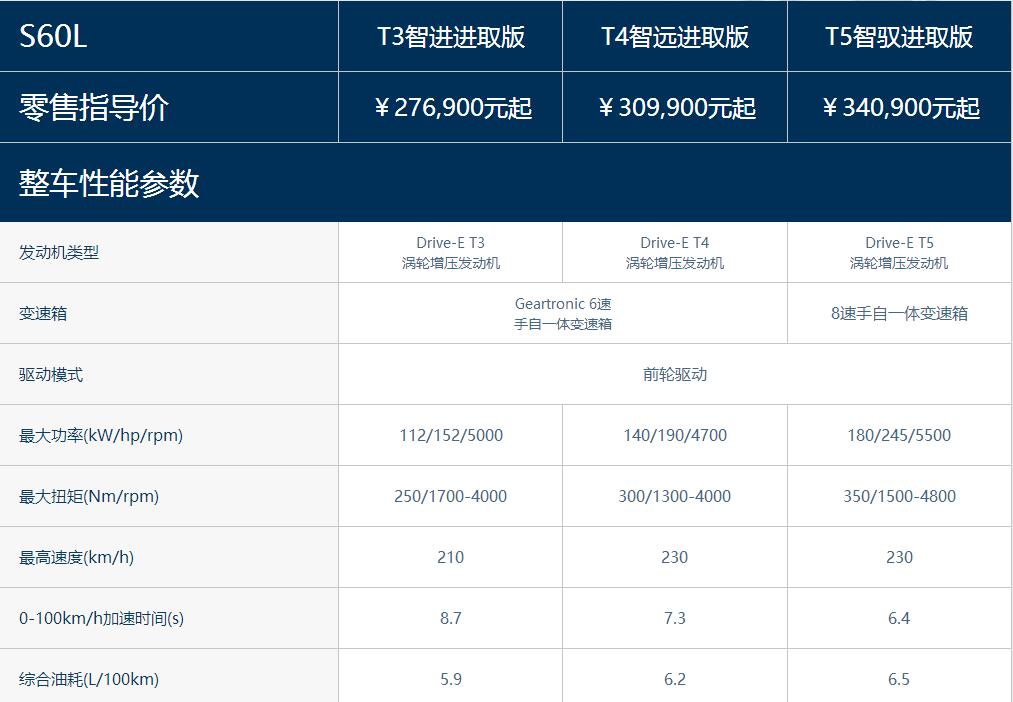Select the Drive-E T4 engine cell
This screenshot has height=702, width=1013.
(x=675, y=253)
